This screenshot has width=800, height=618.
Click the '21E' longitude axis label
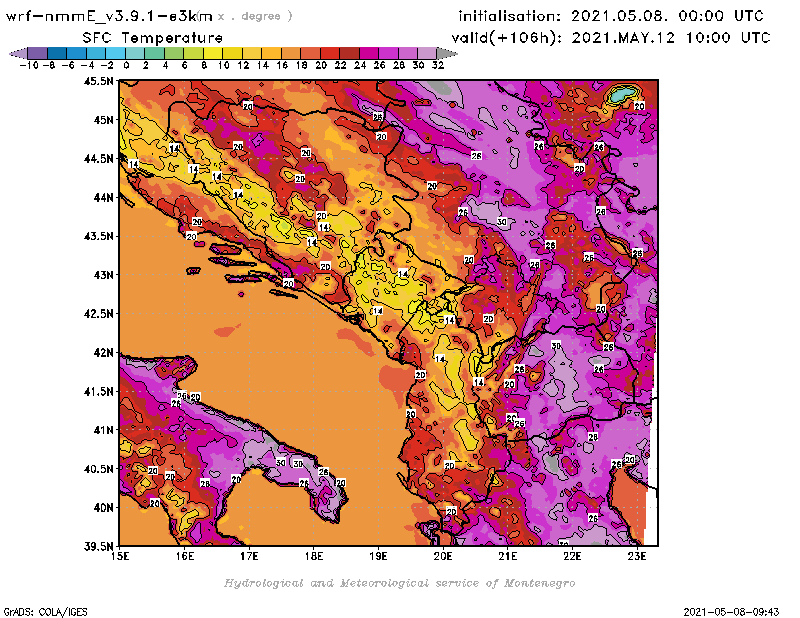(507, 556)
